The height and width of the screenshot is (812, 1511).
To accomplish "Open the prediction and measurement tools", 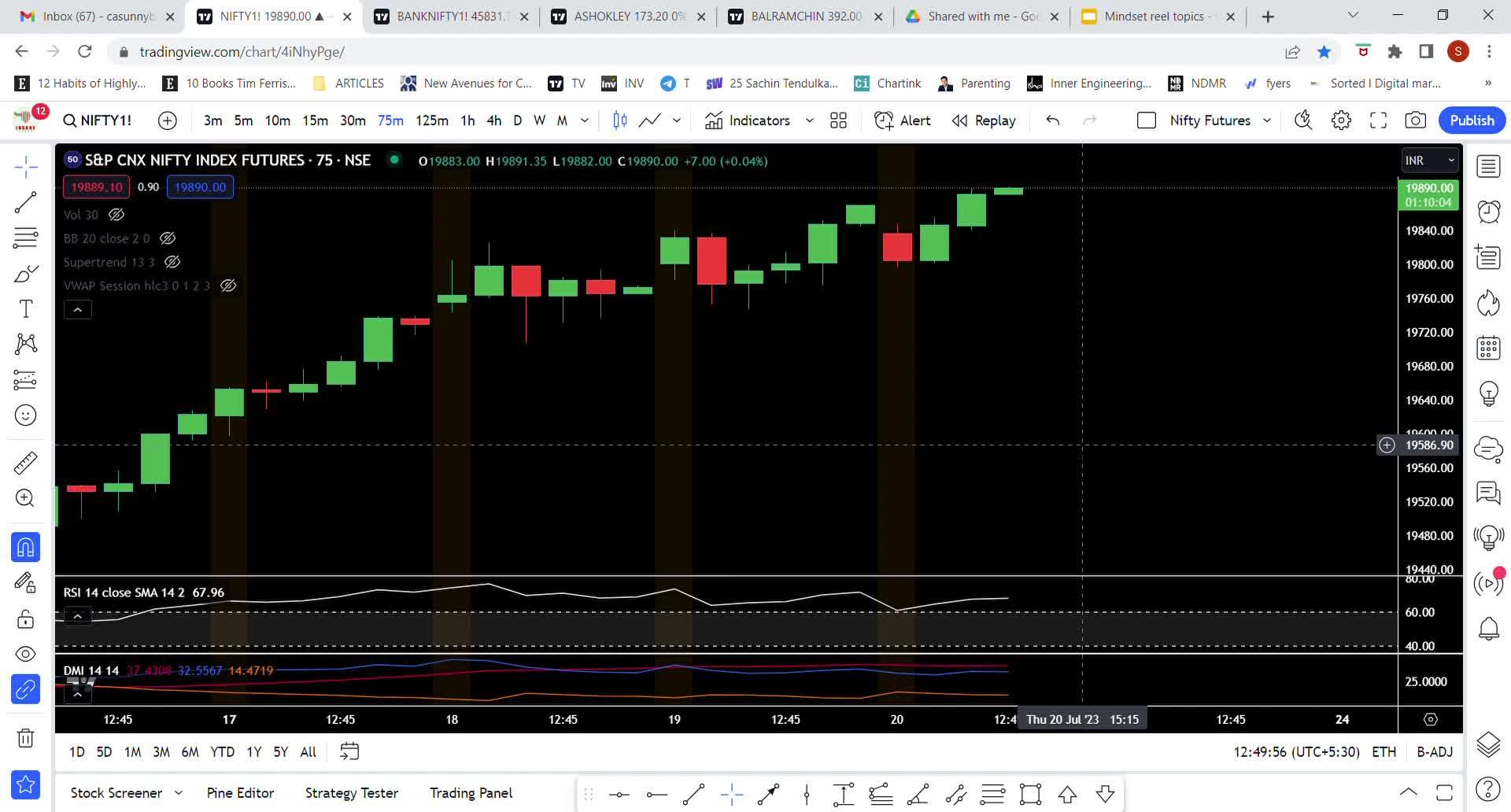I will pyautogui.click(x=26, y=380).
